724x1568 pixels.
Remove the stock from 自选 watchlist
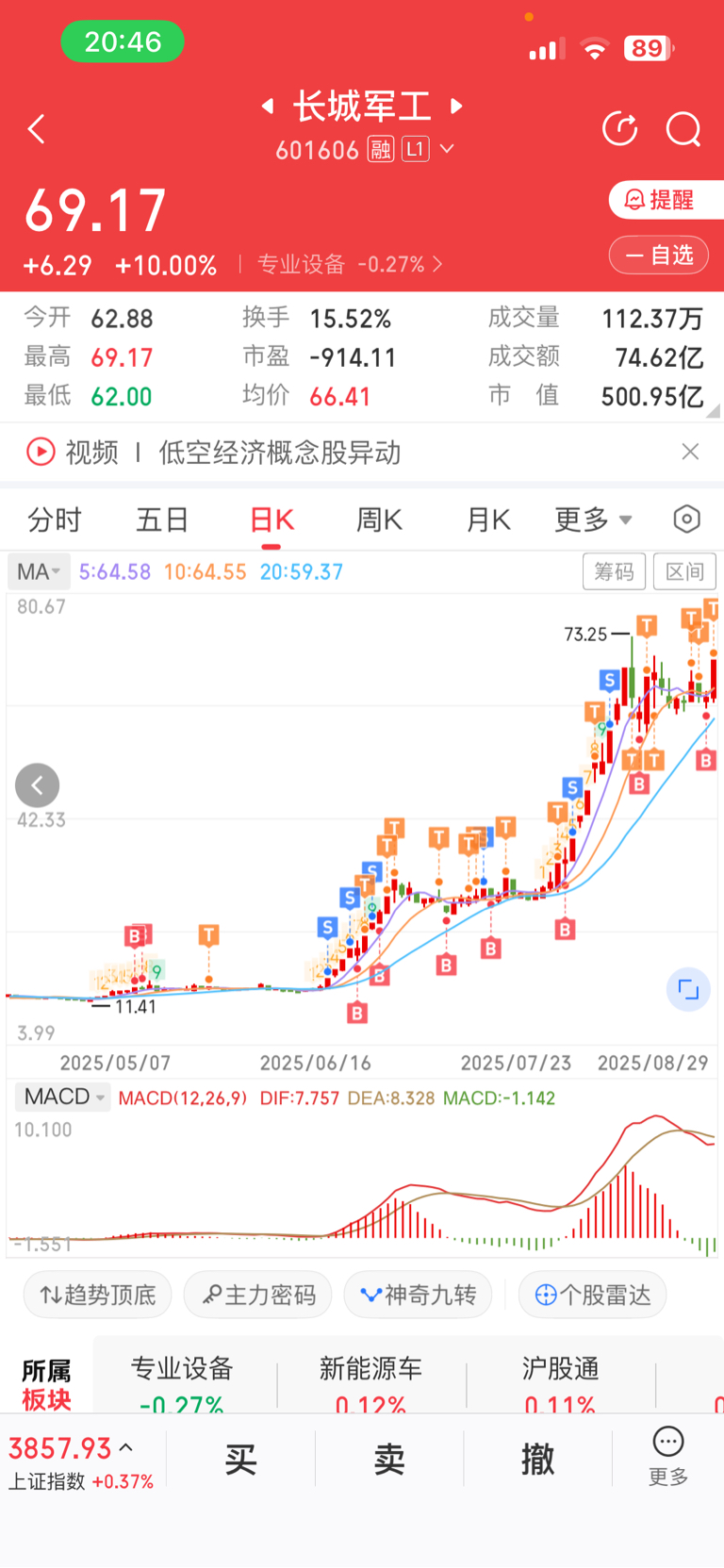click(x=659, y=255)
